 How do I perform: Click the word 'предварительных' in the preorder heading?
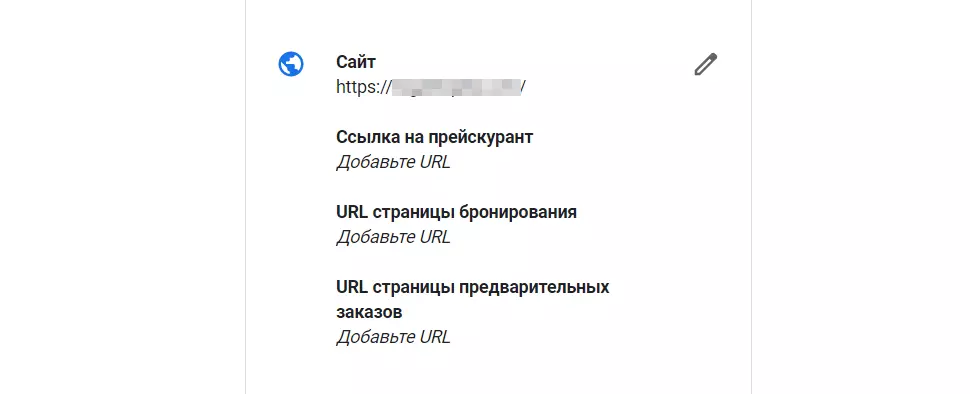click(534, 288)
